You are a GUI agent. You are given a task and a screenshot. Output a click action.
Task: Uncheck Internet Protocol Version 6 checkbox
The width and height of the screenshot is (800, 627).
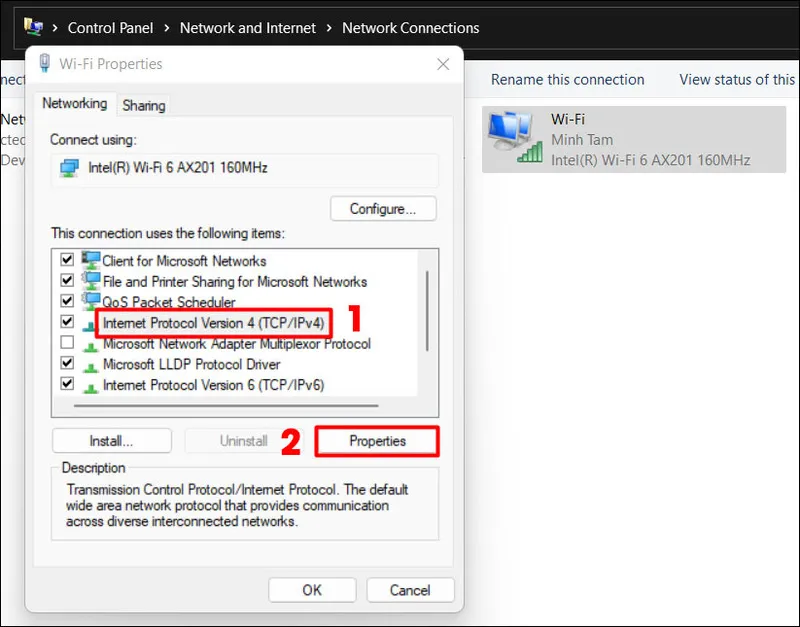(67, 384)
